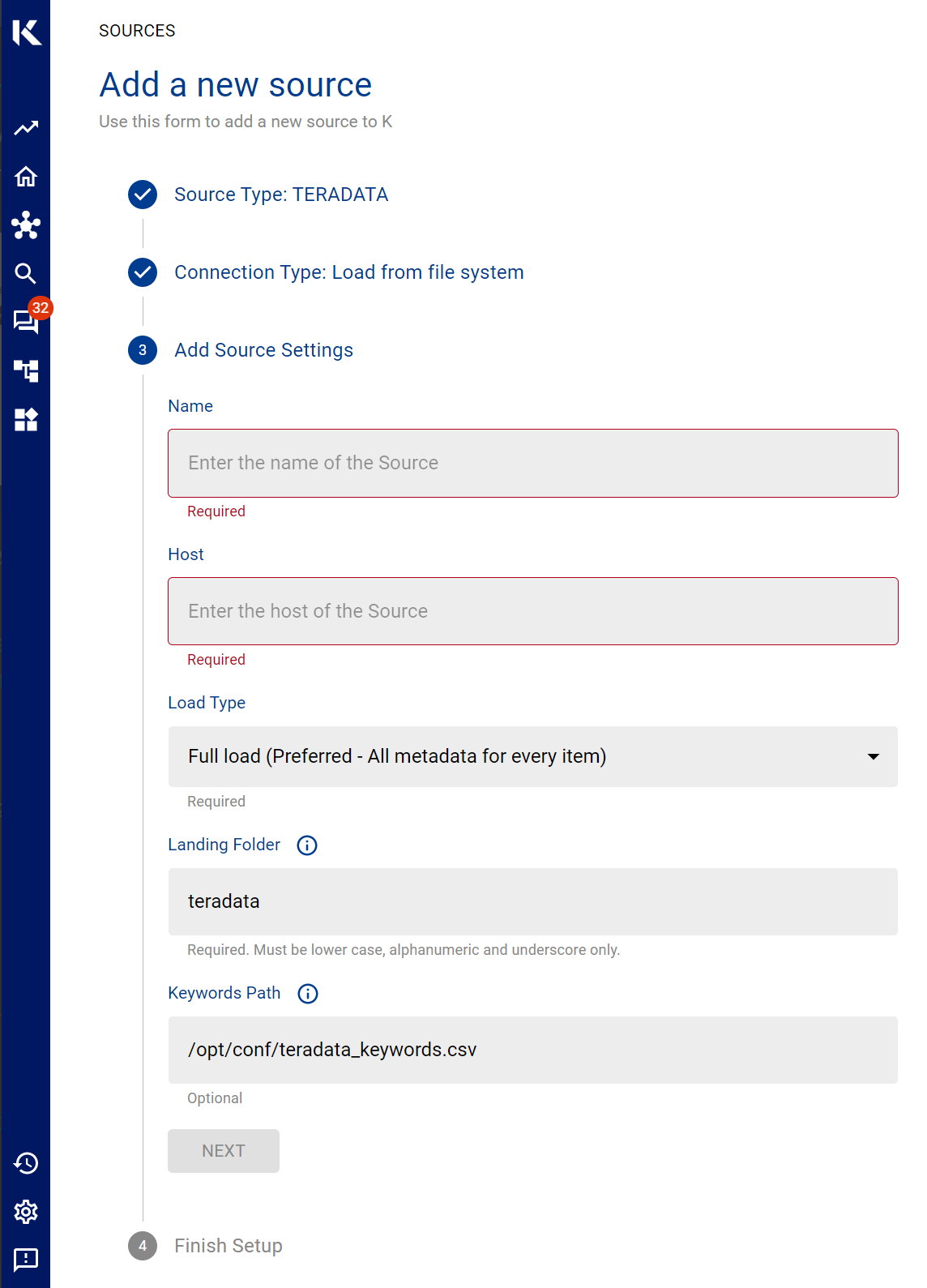Open the trending insights icon

tap(26, 128)
